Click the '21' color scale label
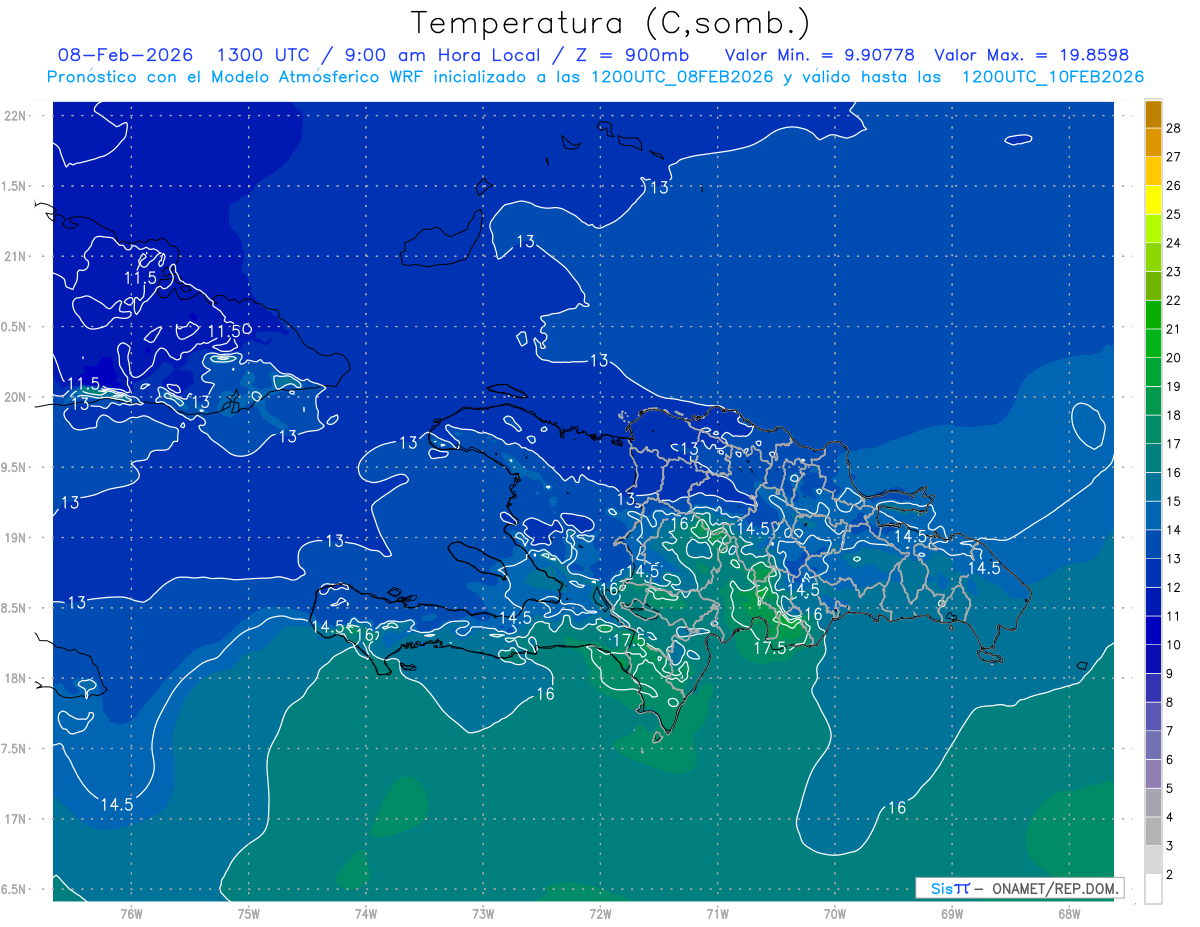The image size is (1200, 927). 1174,329
